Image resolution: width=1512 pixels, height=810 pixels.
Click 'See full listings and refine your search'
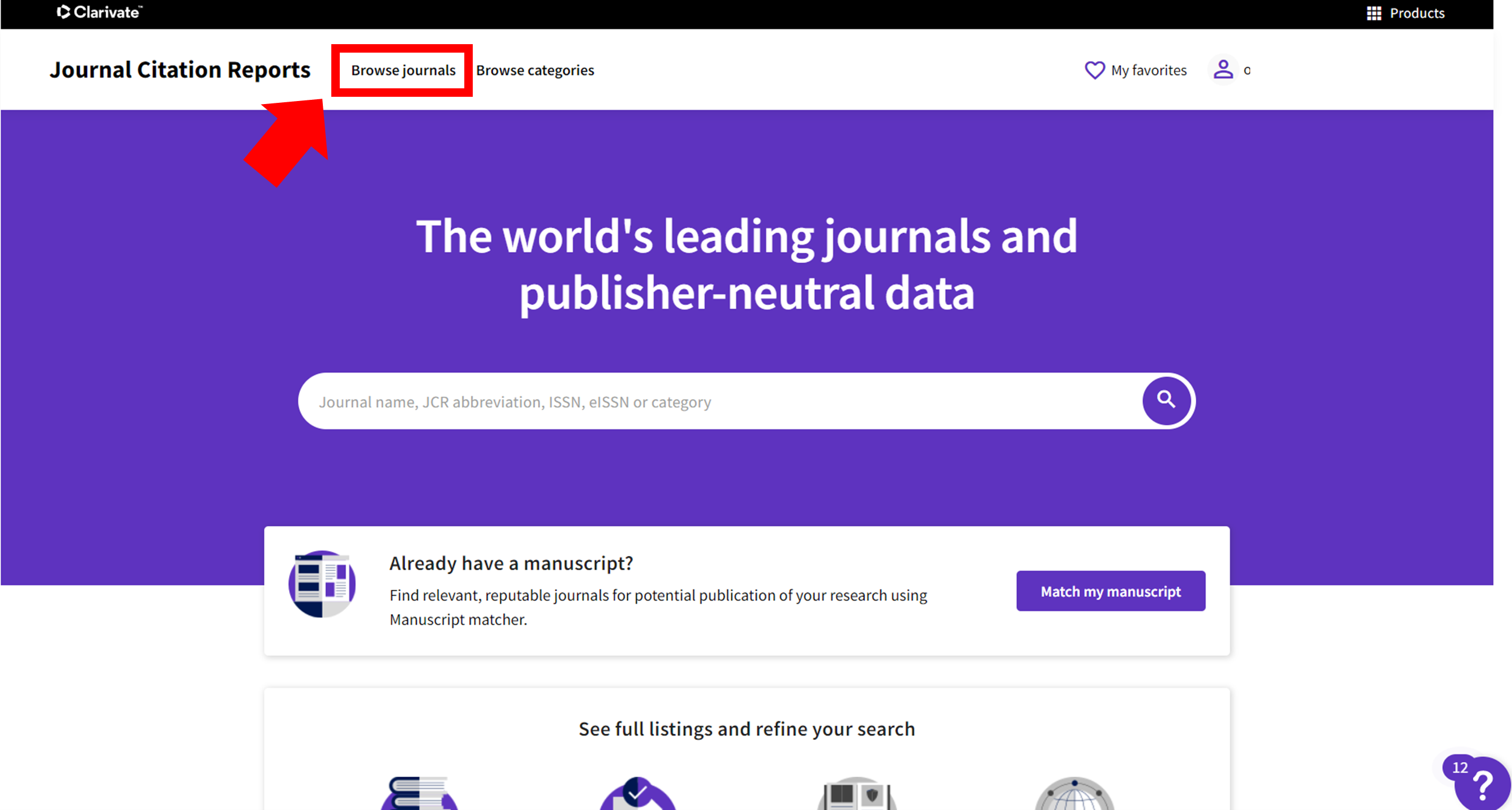pos(747,729)
